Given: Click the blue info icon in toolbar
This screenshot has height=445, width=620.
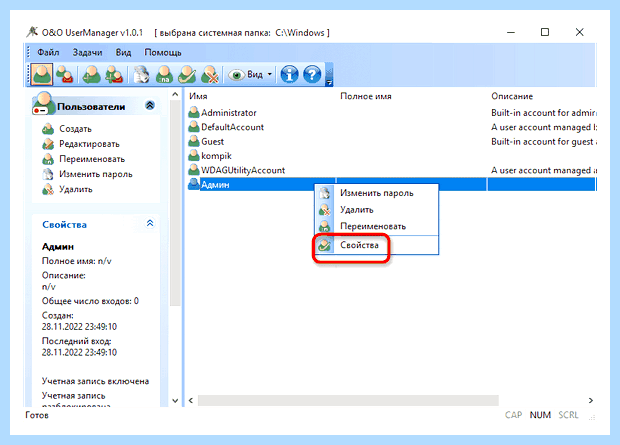Looking at the screenshot, I should click(289, 74).
